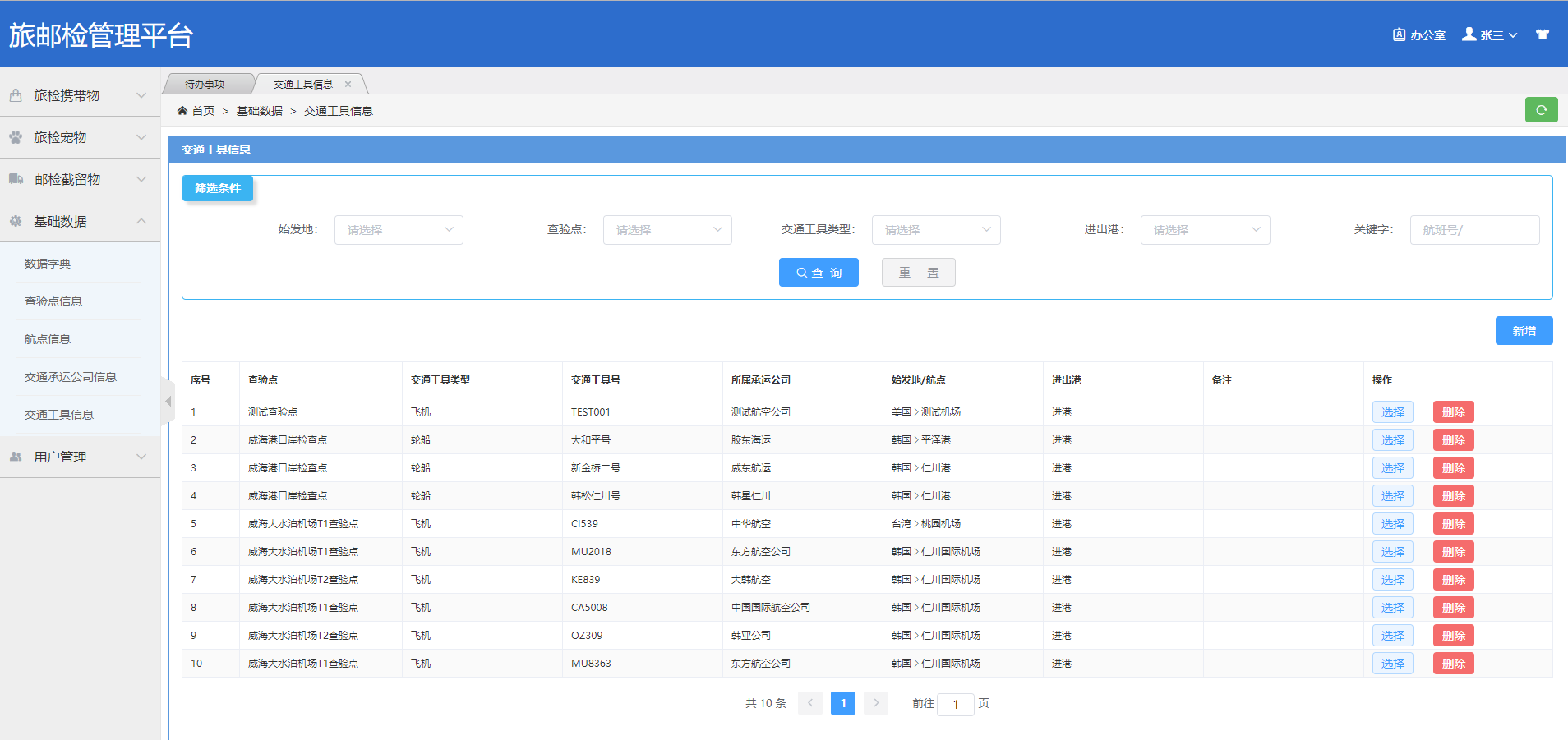Click 选择 for the TEST001 row

click(x=1392, y=412)
